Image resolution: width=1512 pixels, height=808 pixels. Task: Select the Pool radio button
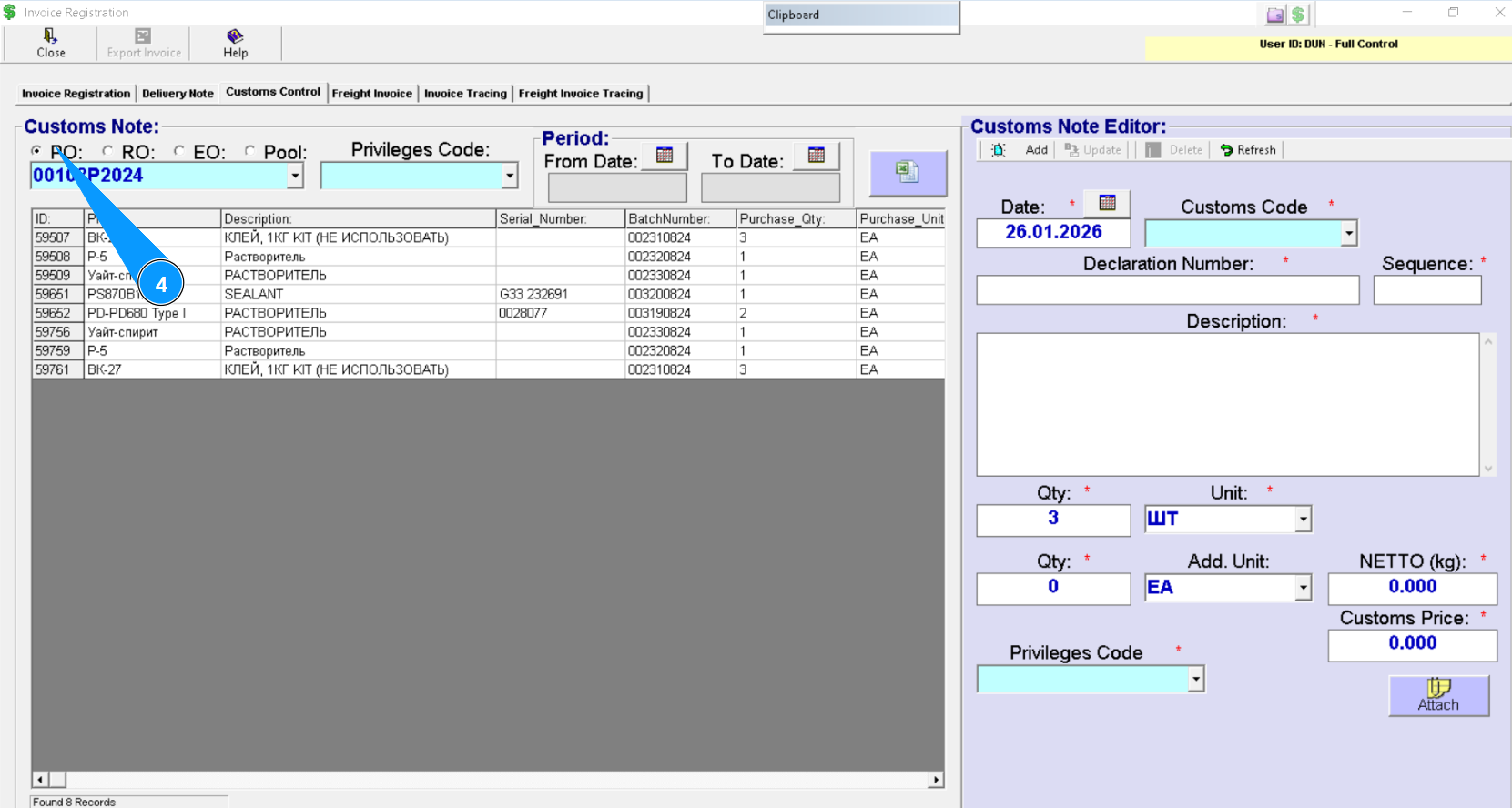(x=249, y=151)
